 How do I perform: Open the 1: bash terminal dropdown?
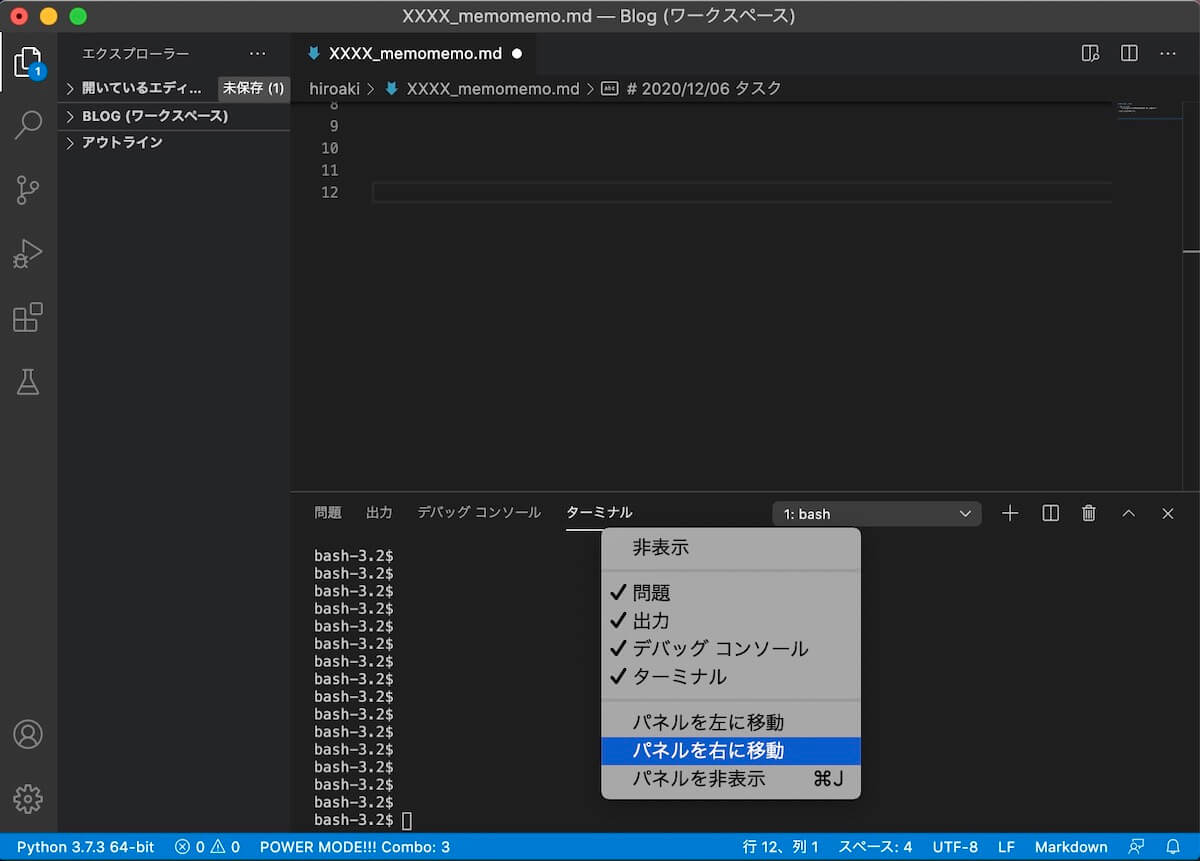(x=877, y=514)
